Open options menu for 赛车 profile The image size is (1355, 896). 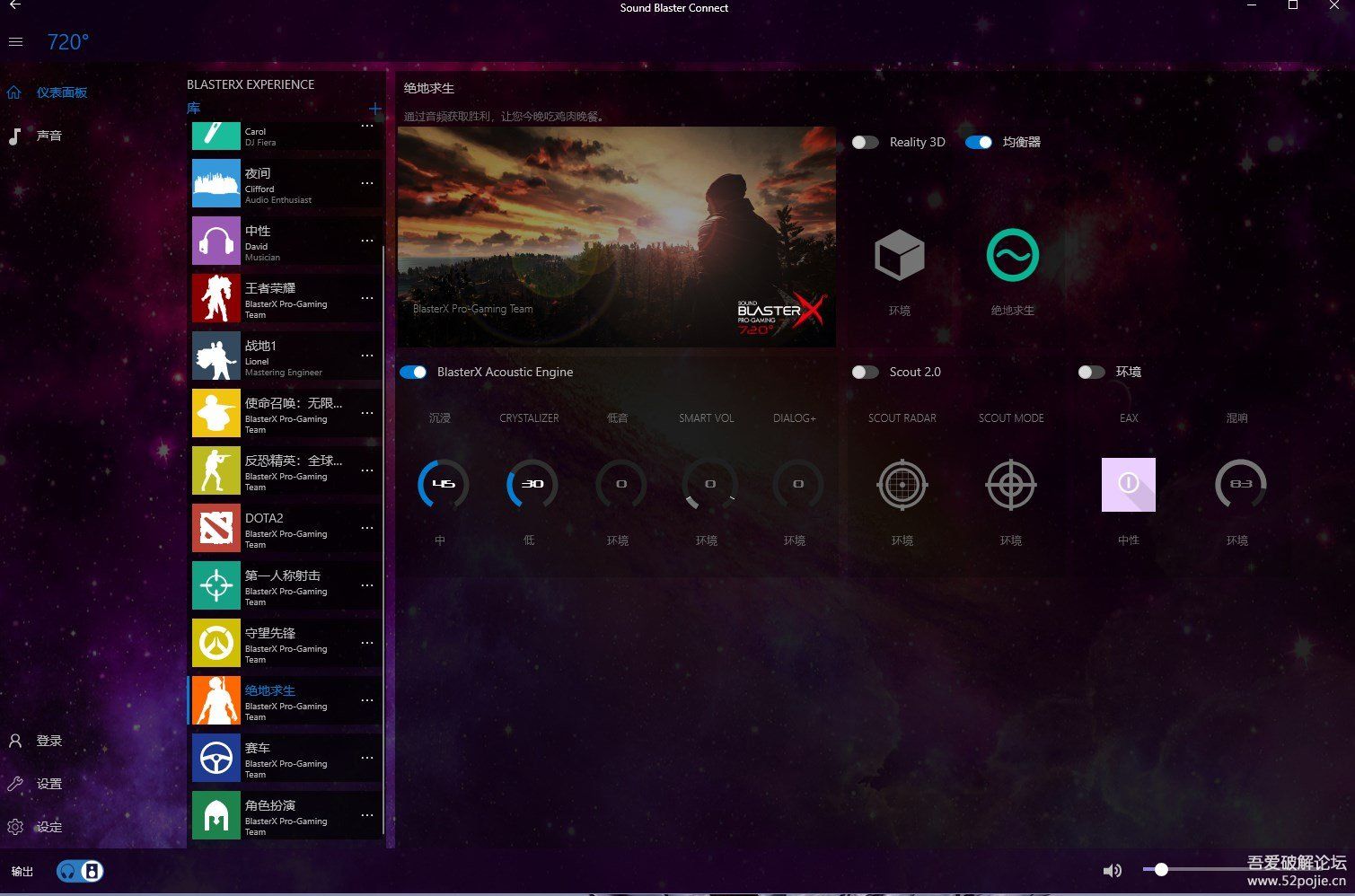point(367,758)
